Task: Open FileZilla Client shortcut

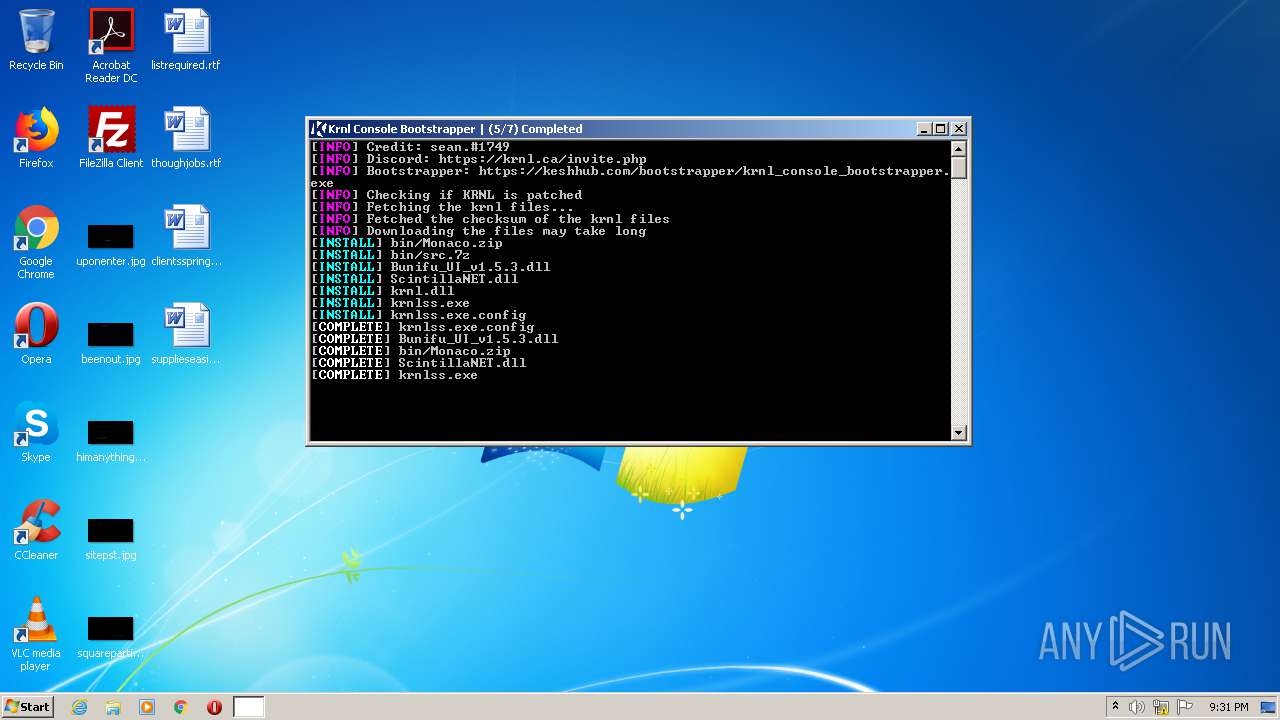Action: (111, 138)
